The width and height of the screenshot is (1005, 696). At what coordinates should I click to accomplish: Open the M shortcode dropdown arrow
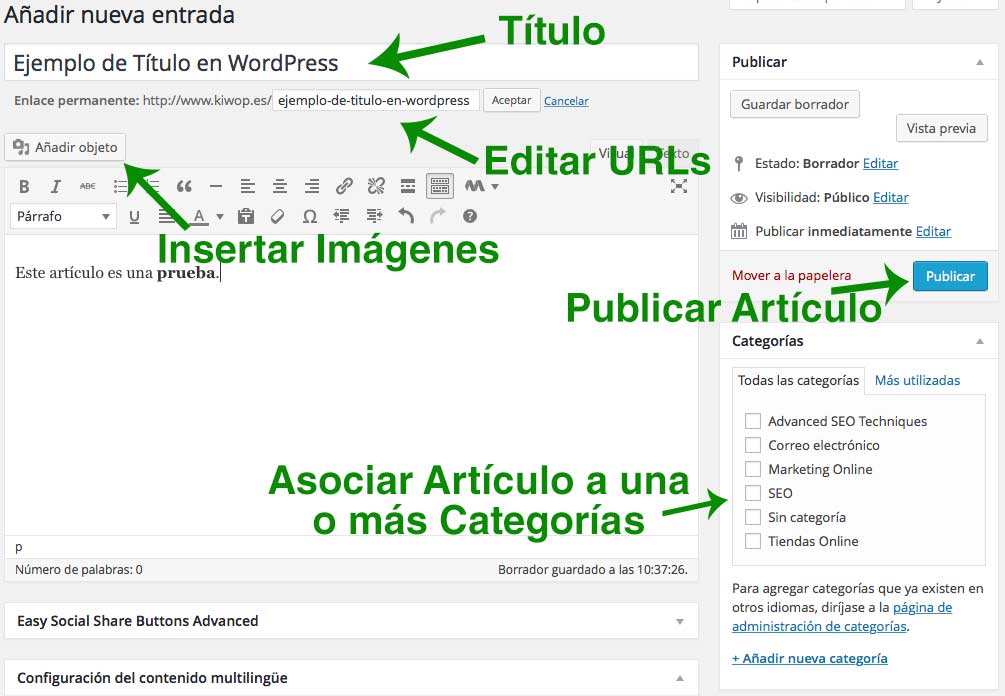(495, 187)
